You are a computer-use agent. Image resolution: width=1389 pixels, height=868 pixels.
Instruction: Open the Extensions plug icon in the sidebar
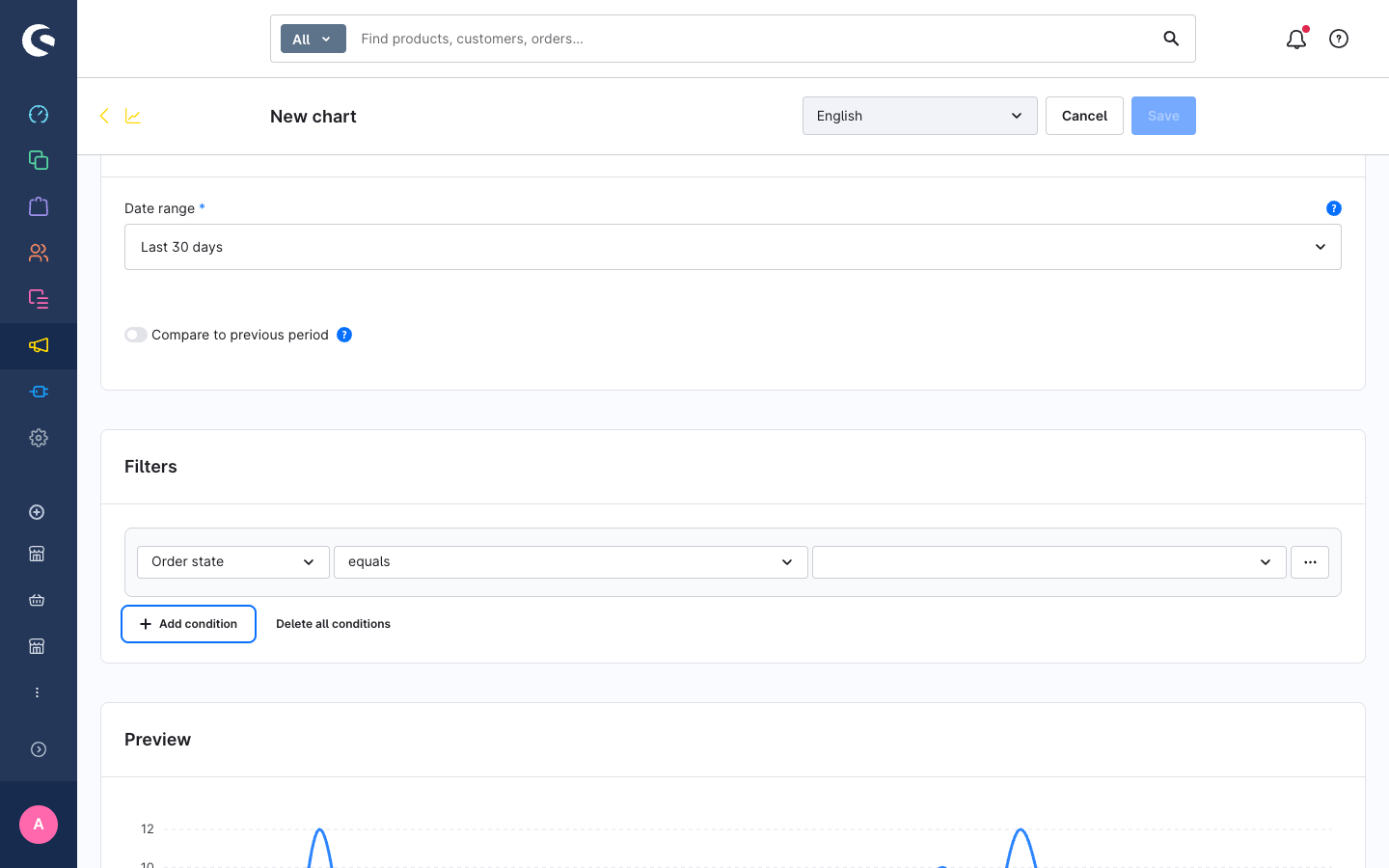[39, 392]
